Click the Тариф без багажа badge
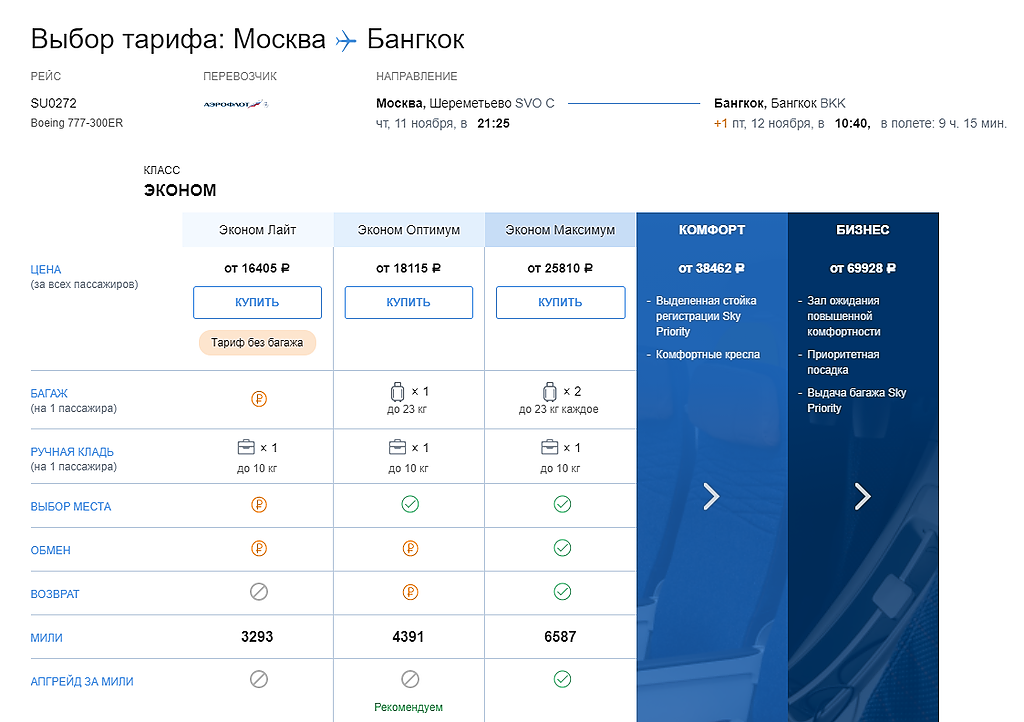The height and width of the screenshot is (722, 1024). (x=257, y=343)
